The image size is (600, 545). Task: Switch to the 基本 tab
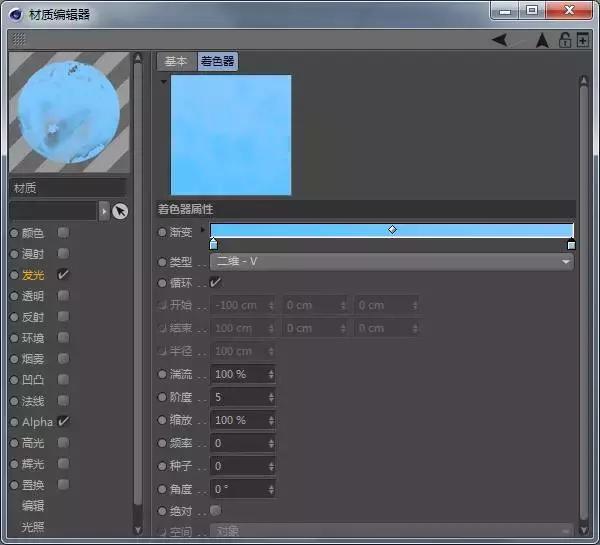(x=176, y=61)
